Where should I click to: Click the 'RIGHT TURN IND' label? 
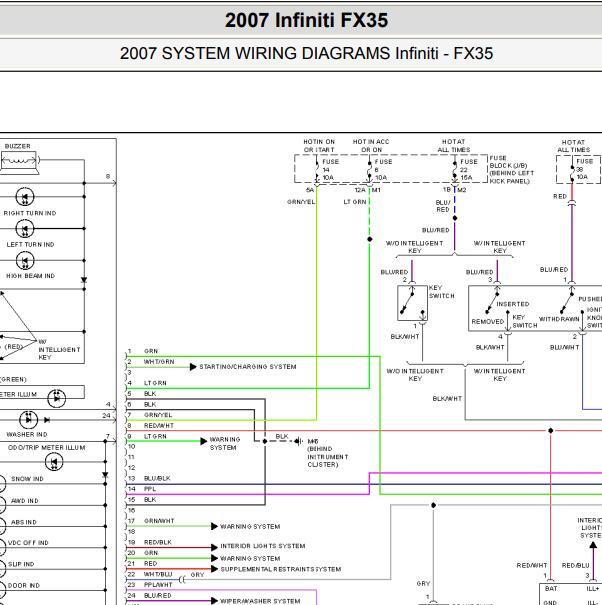click(30, 213)
